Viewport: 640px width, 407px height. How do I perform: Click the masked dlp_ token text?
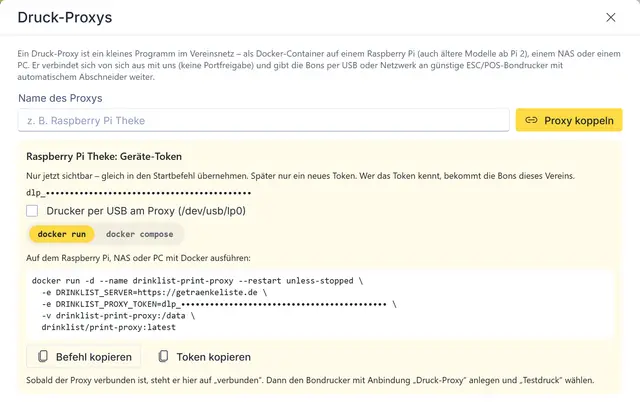139,193
